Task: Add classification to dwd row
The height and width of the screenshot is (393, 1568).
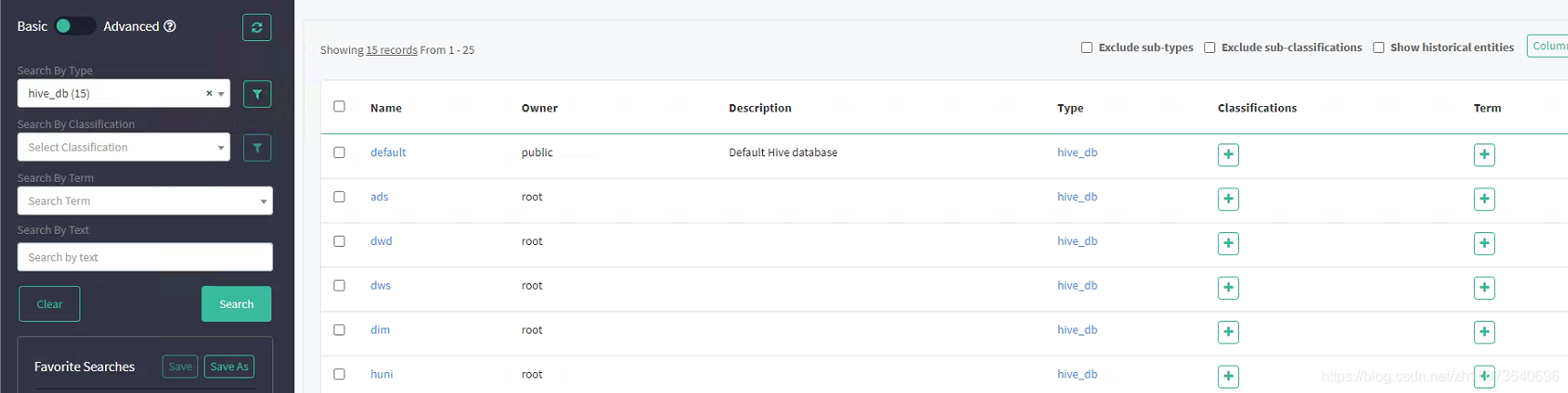Action: [x=1228, y=243]
